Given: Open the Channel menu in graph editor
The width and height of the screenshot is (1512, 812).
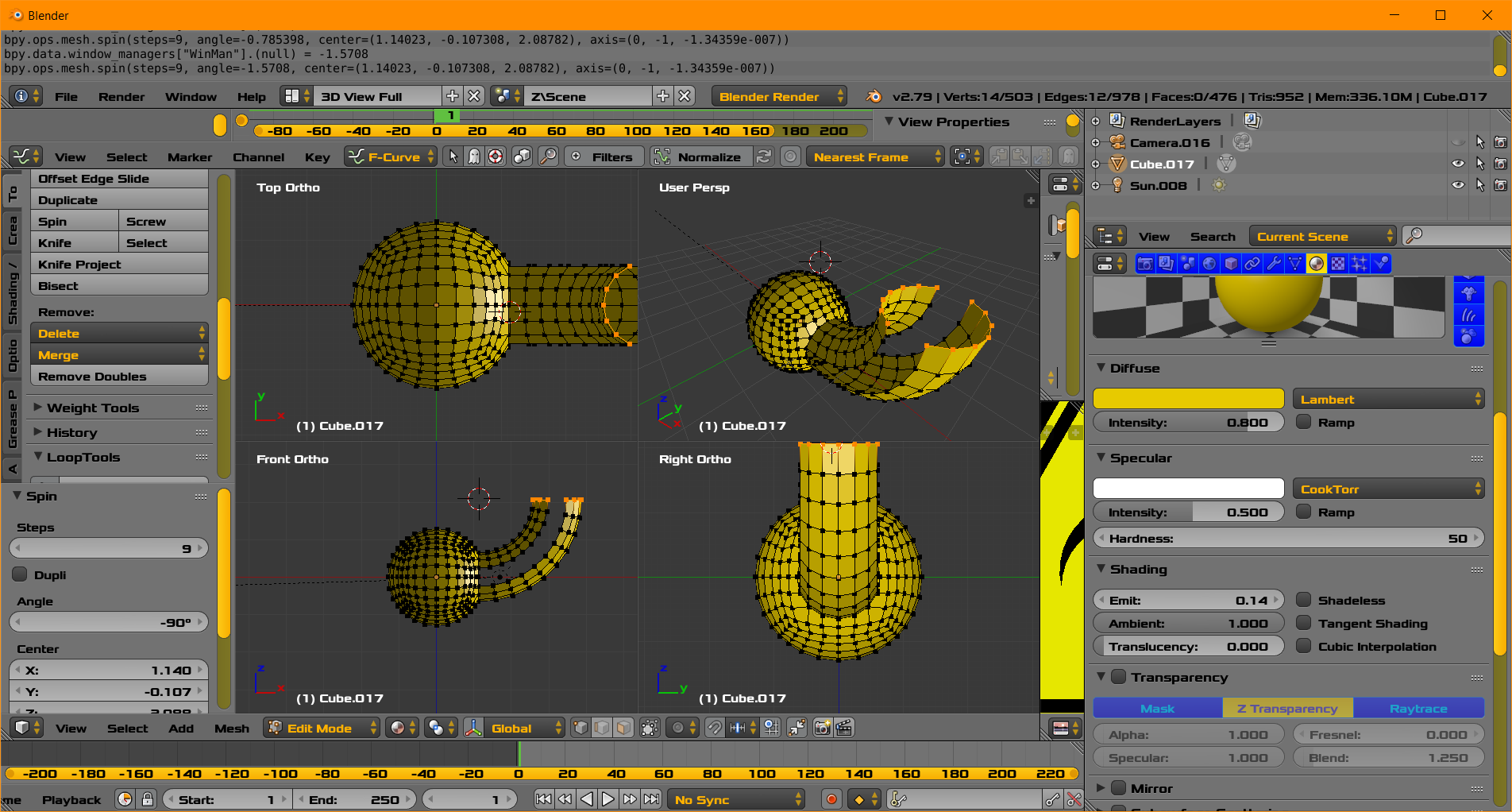Looking at the screenshot, I should click(x=258, y=157).
